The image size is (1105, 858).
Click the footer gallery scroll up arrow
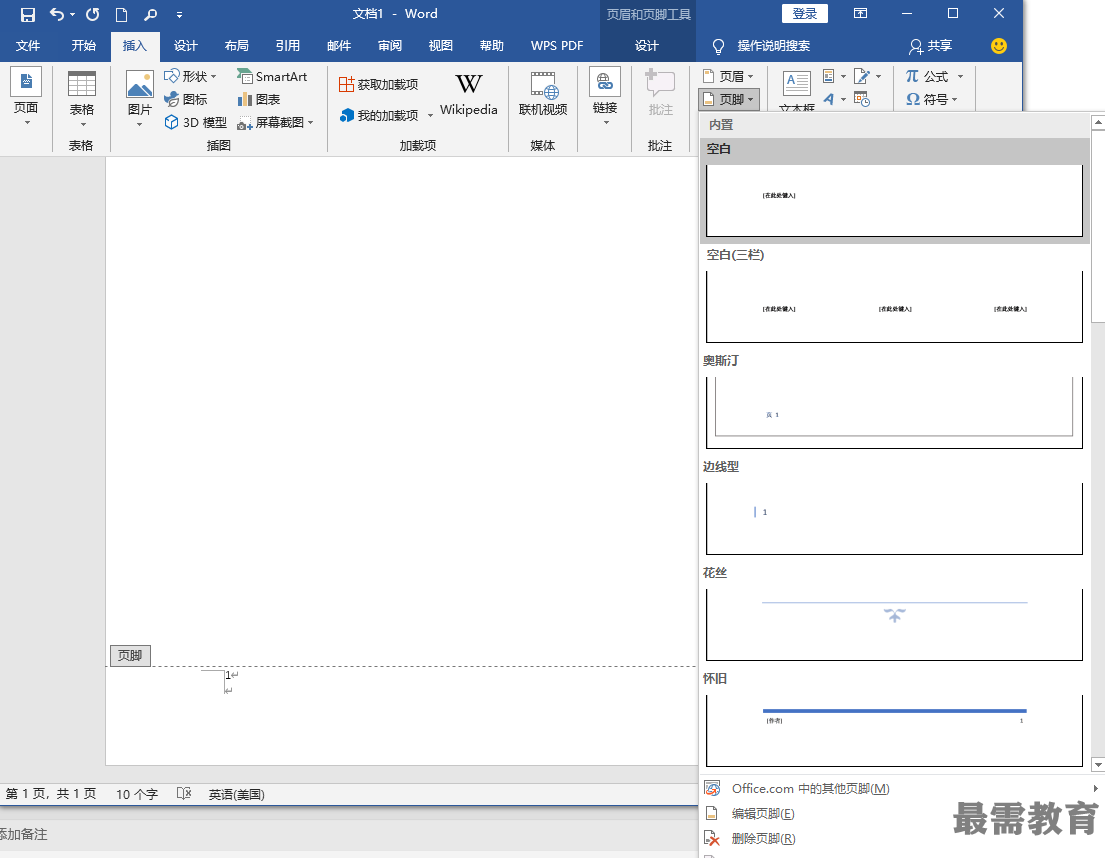coord(1097,123)
